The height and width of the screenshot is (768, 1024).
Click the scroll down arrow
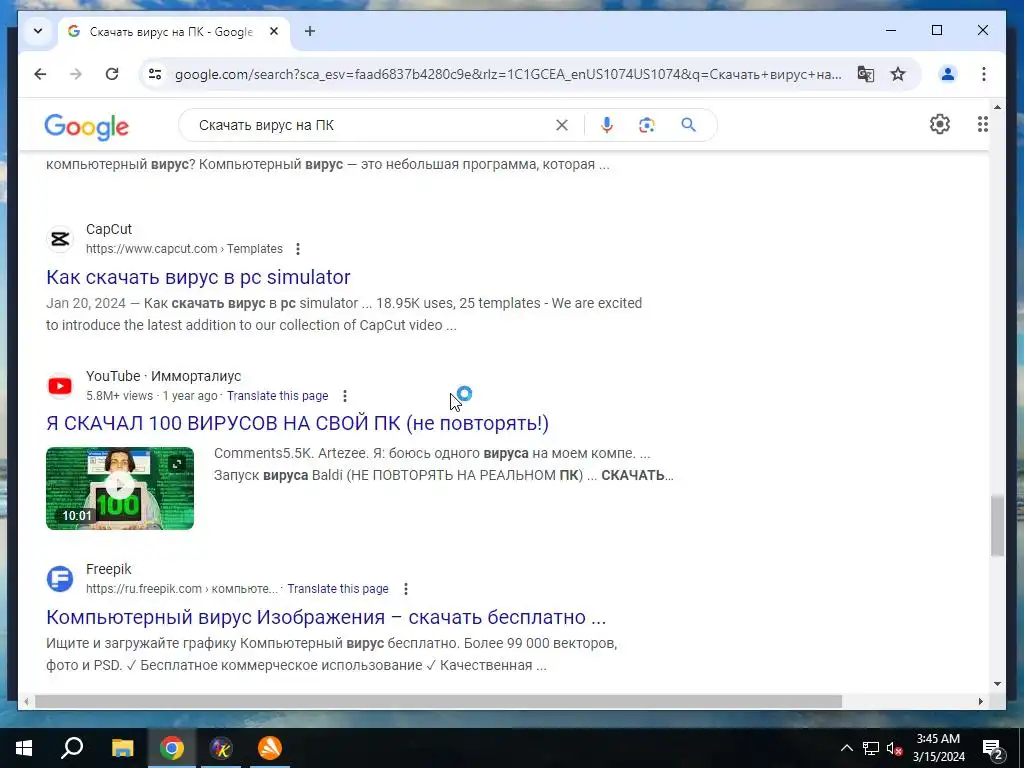point(997,684)
